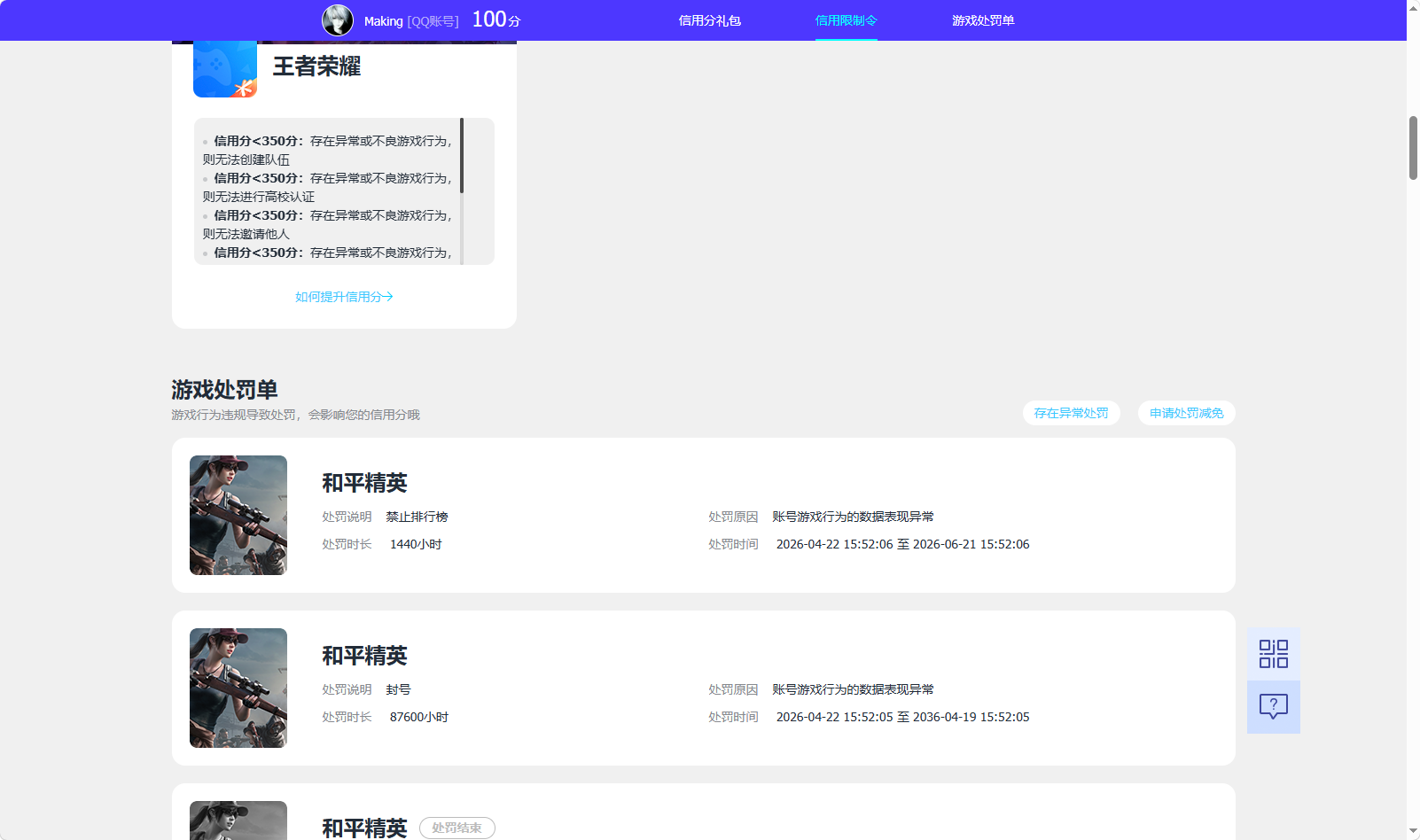Go to the 游戏处罚单 tab
1420x840 pixels.
pos(984,20)
